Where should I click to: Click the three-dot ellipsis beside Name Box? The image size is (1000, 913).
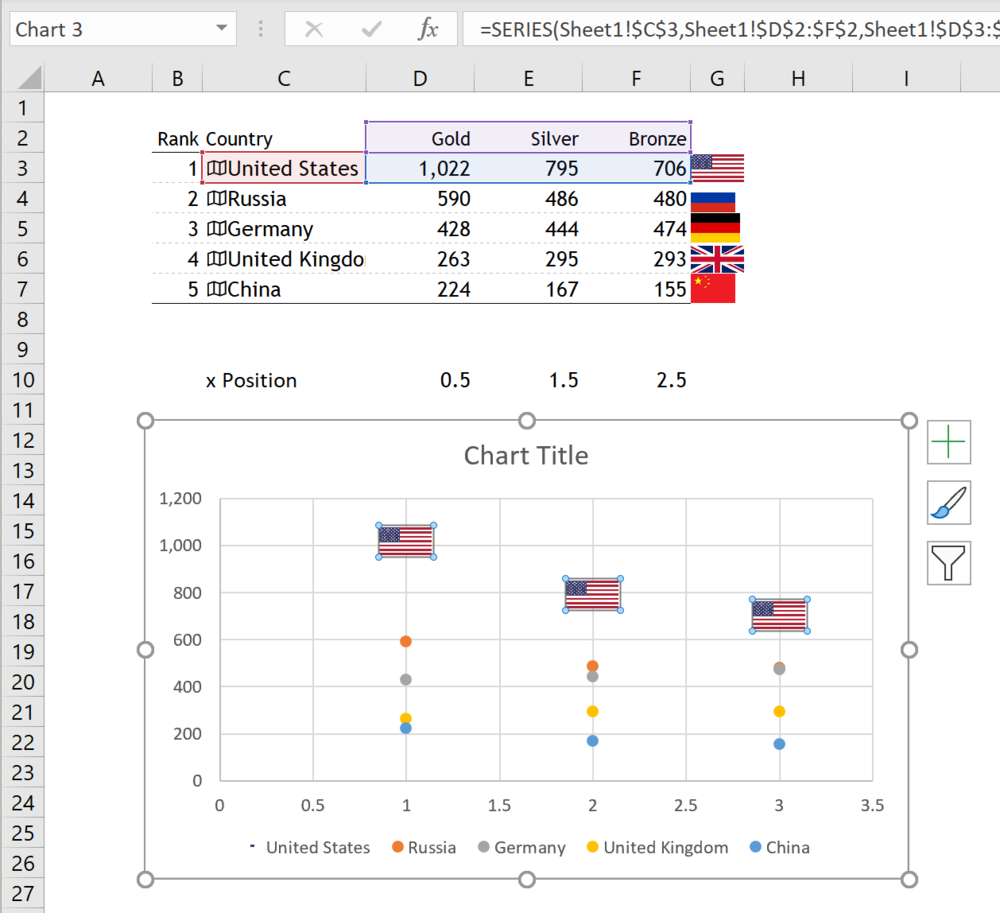[260, 29]
